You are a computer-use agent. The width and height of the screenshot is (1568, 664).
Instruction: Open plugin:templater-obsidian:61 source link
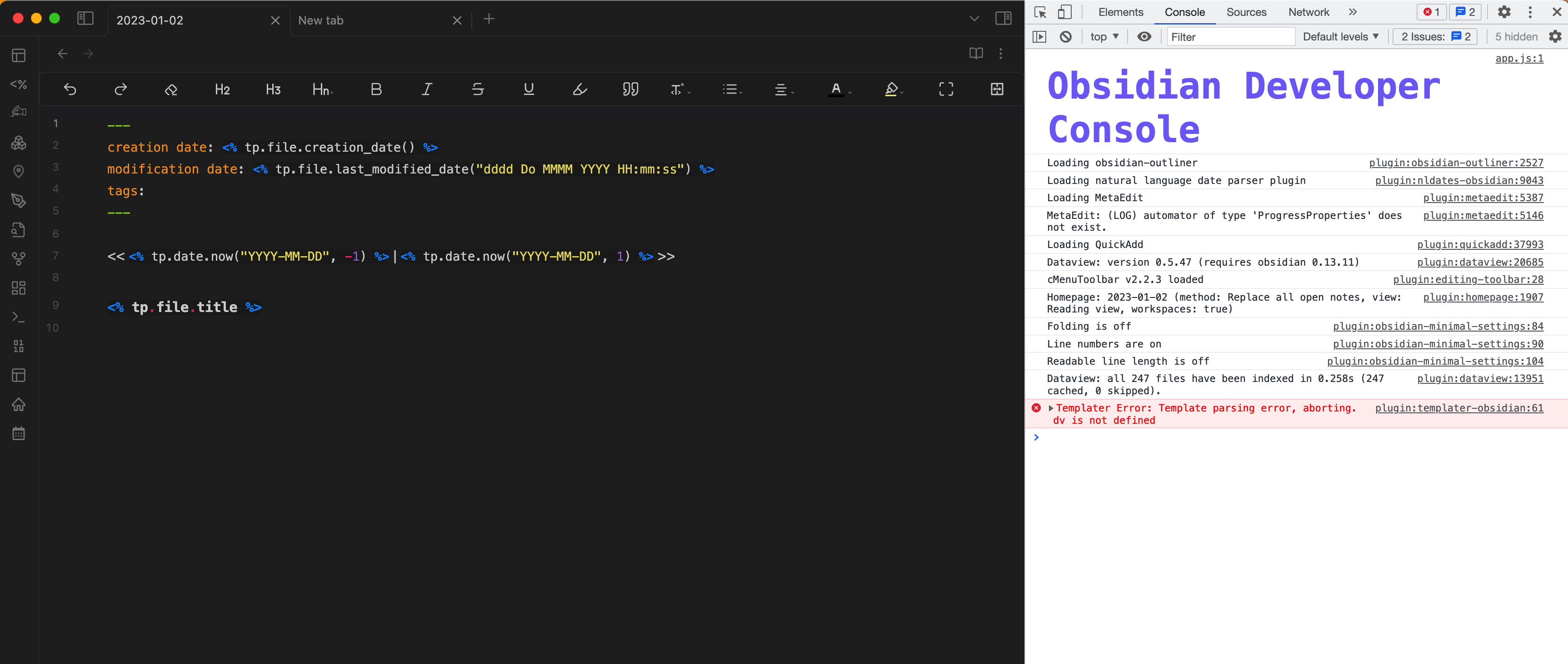pyautogui.click(x=1459, y=408)
